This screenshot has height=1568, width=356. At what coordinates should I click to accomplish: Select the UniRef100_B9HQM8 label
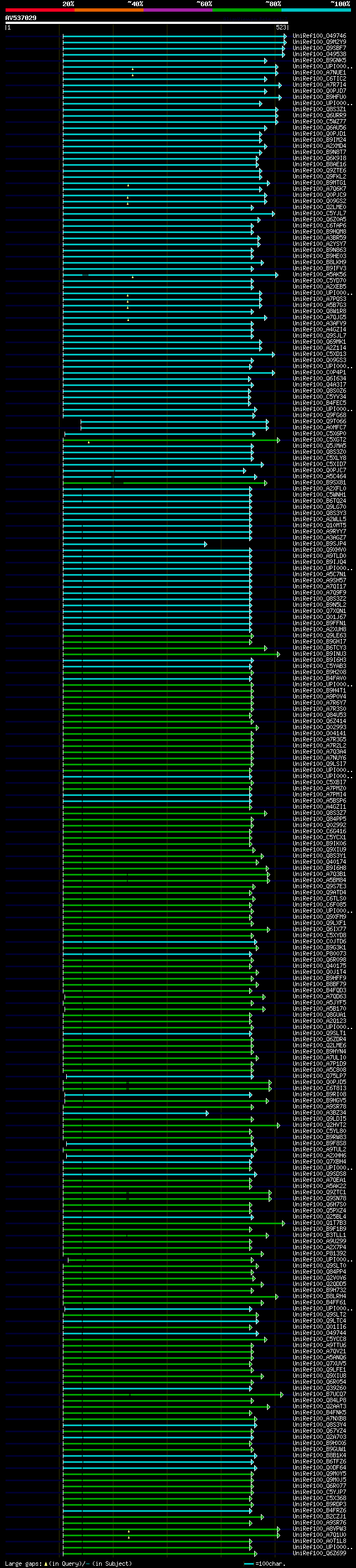tap(319, 231)
